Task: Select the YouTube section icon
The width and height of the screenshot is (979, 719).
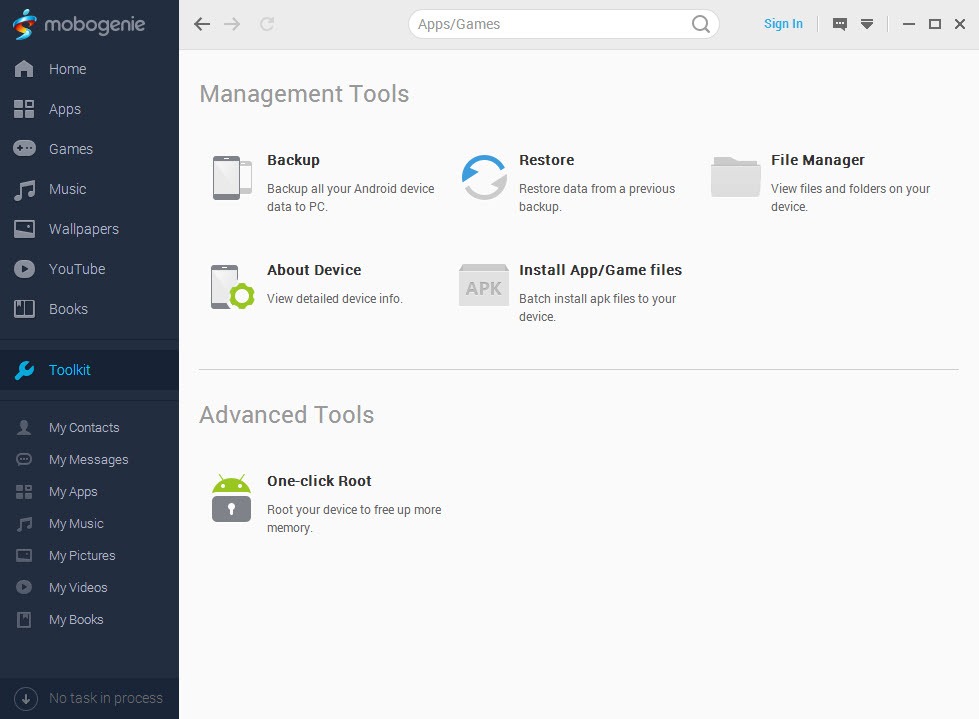Action: click(23, 269)
